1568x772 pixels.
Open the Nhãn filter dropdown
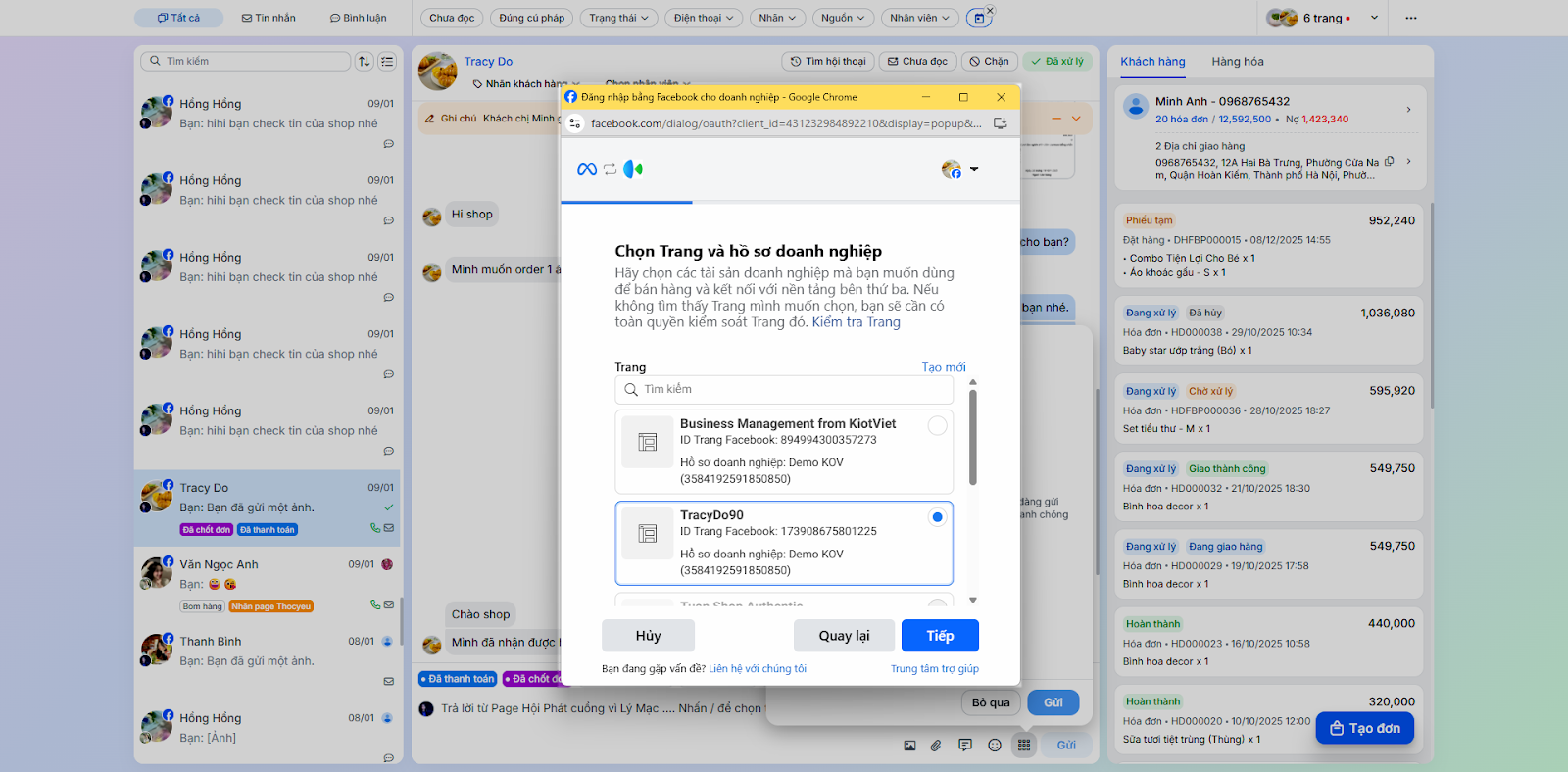pos(778,18)
